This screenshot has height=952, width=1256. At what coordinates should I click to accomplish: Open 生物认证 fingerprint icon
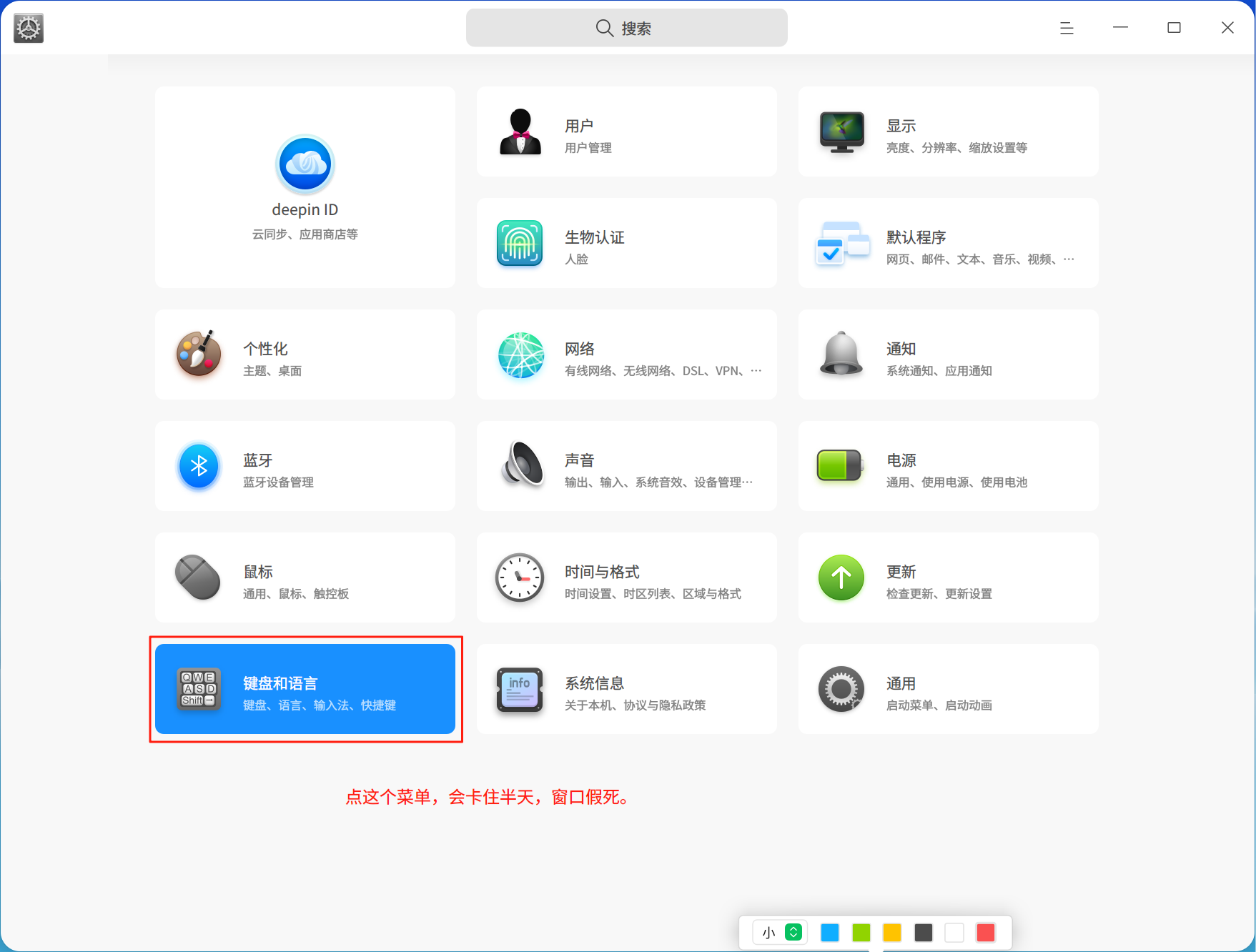(520, 243)
